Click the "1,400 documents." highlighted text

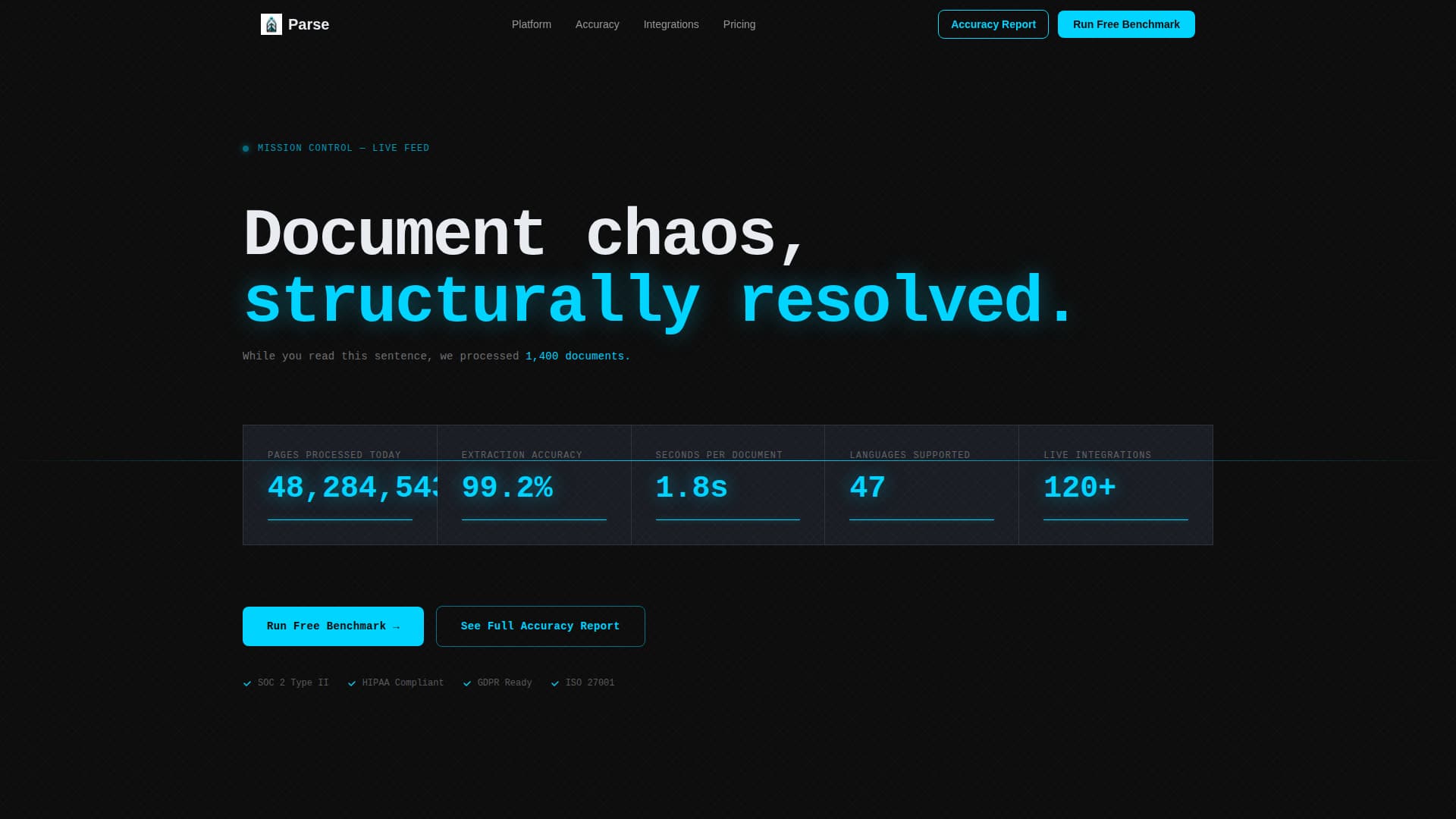578,356
